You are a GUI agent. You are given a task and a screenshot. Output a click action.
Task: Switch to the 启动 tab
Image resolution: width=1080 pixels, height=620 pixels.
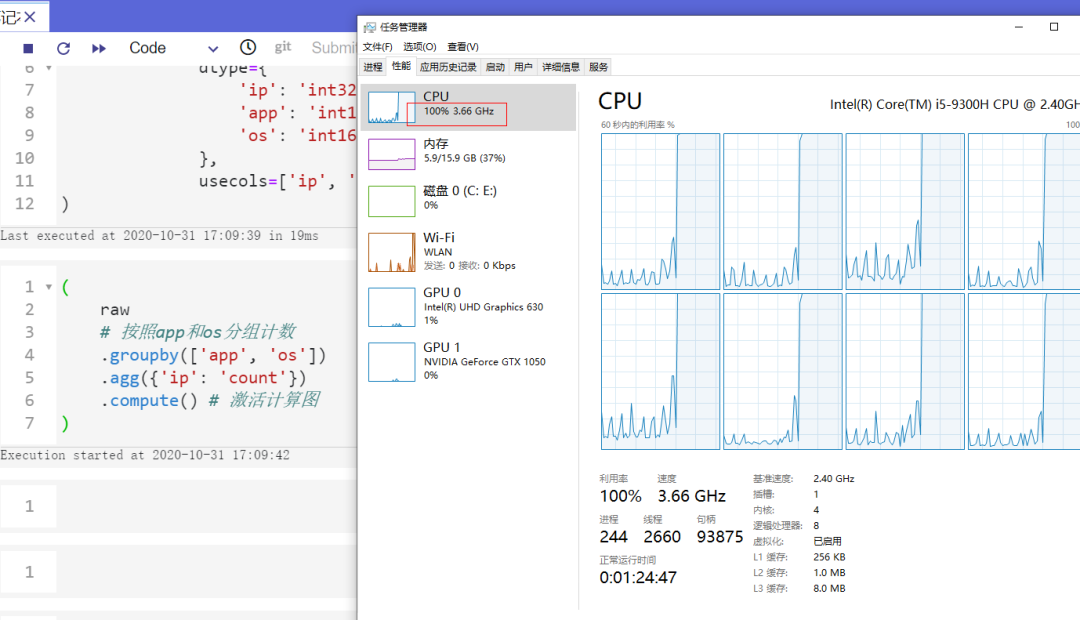495,67
